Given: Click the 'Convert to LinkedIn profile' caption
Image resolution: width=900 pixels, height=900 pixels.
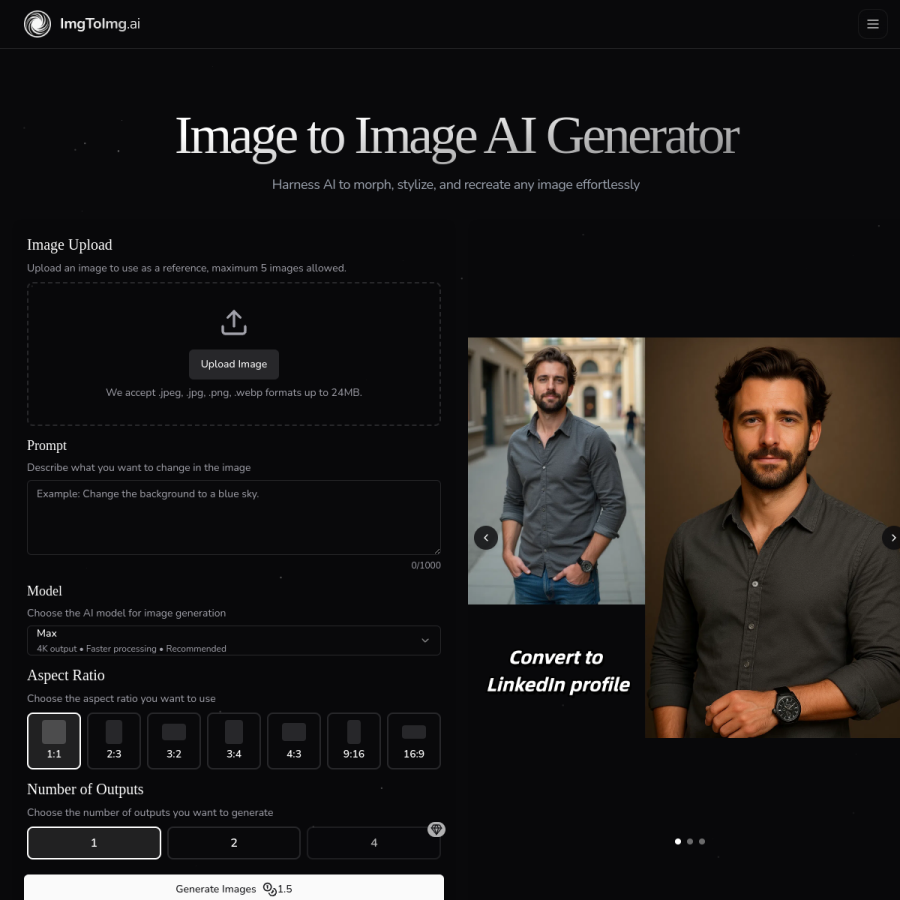Looking at the screenshot, I should [557, 671].
